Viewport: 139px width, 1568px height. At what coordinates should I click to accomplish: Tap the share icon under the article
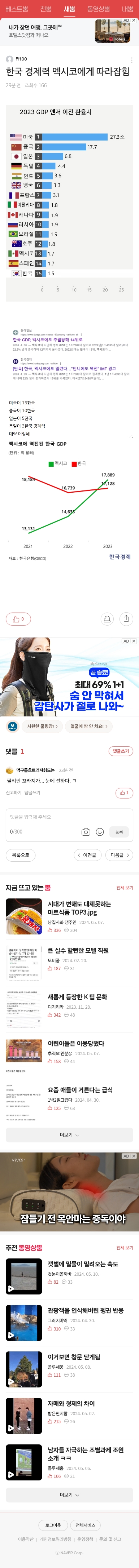[126, 618]
